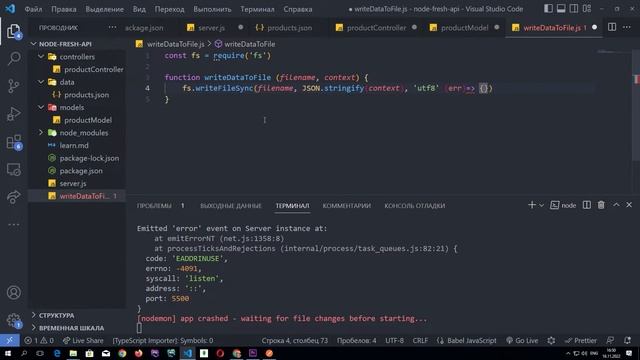The height and width of the screenshot is (360, 640).
Task: Show additional activity bar views
Action: point(13,224)
